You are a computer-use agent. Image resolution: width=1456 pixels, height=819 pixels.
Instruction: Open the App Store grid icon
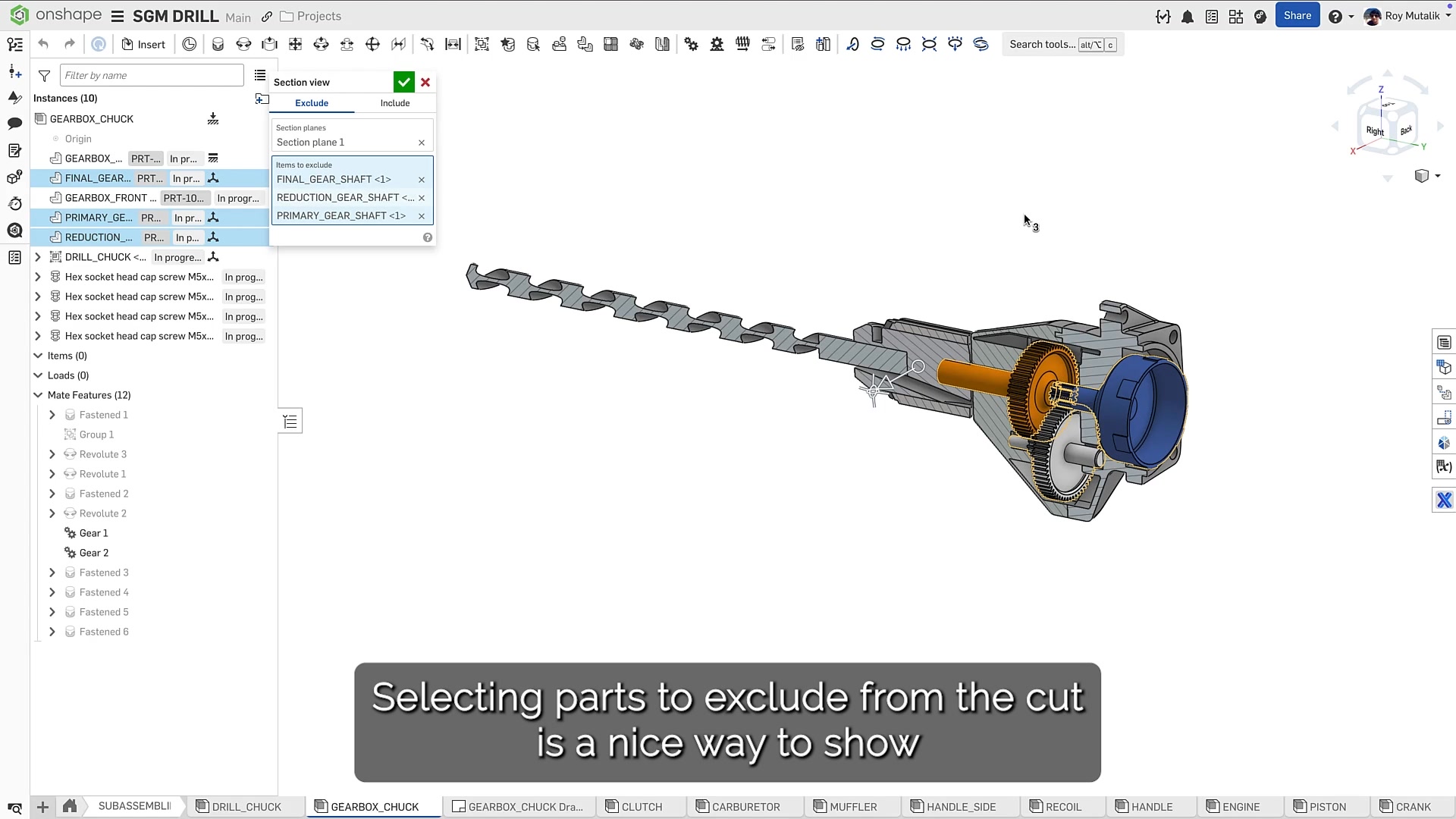point(1236,16)
